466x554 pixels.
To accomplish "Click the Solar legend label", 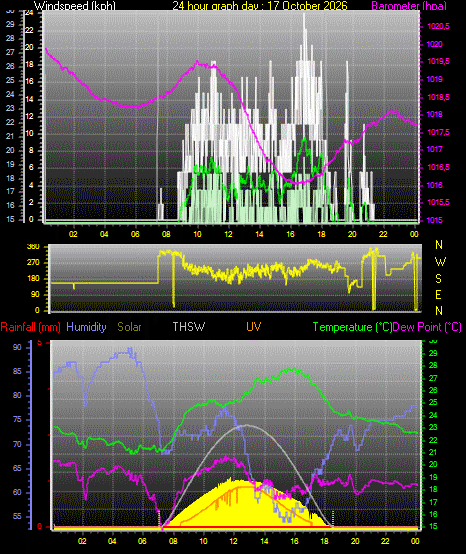I will 129,327.
